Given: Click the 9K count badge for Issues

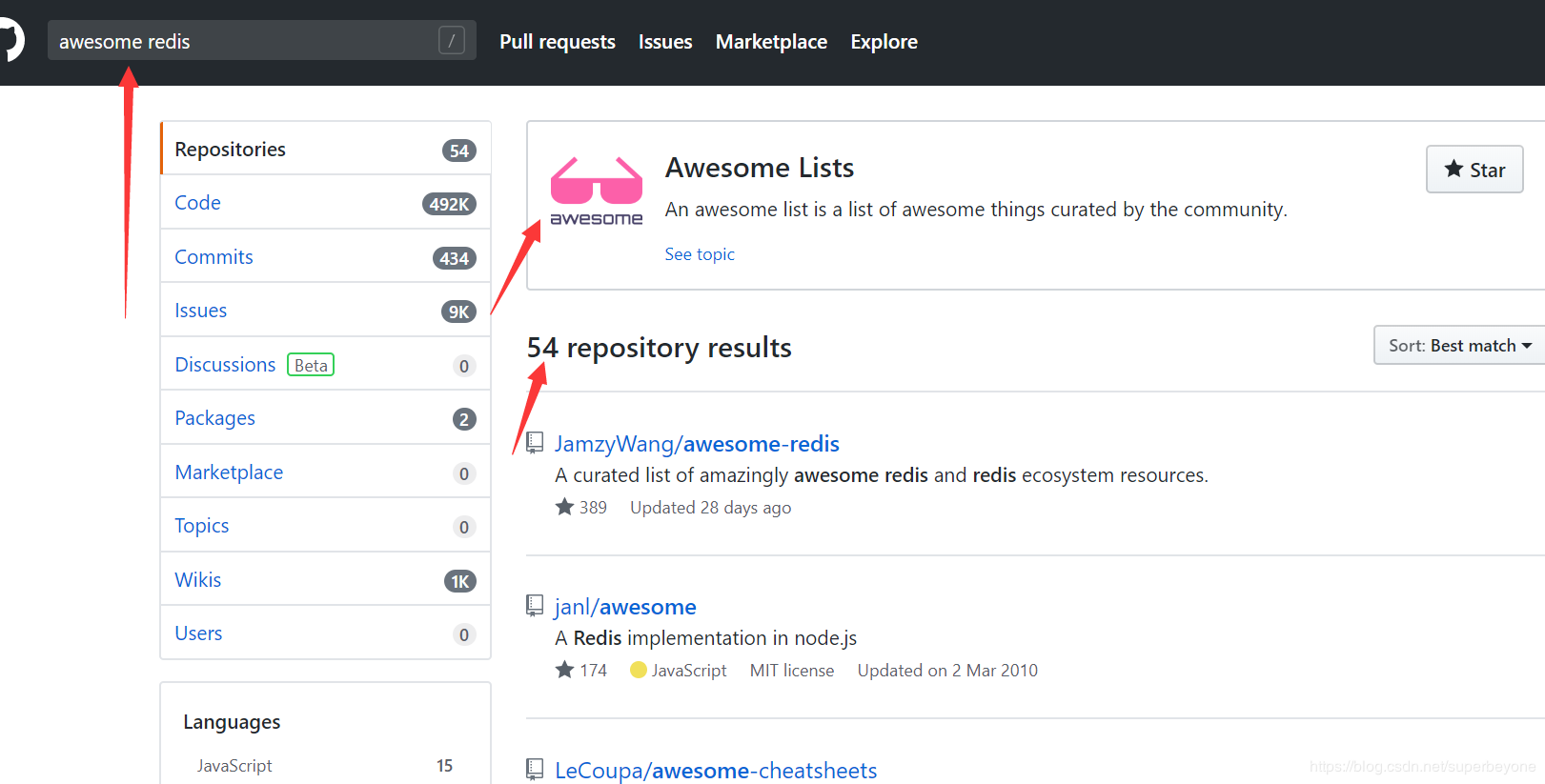Looking at the screenshot, I should 458,312.
